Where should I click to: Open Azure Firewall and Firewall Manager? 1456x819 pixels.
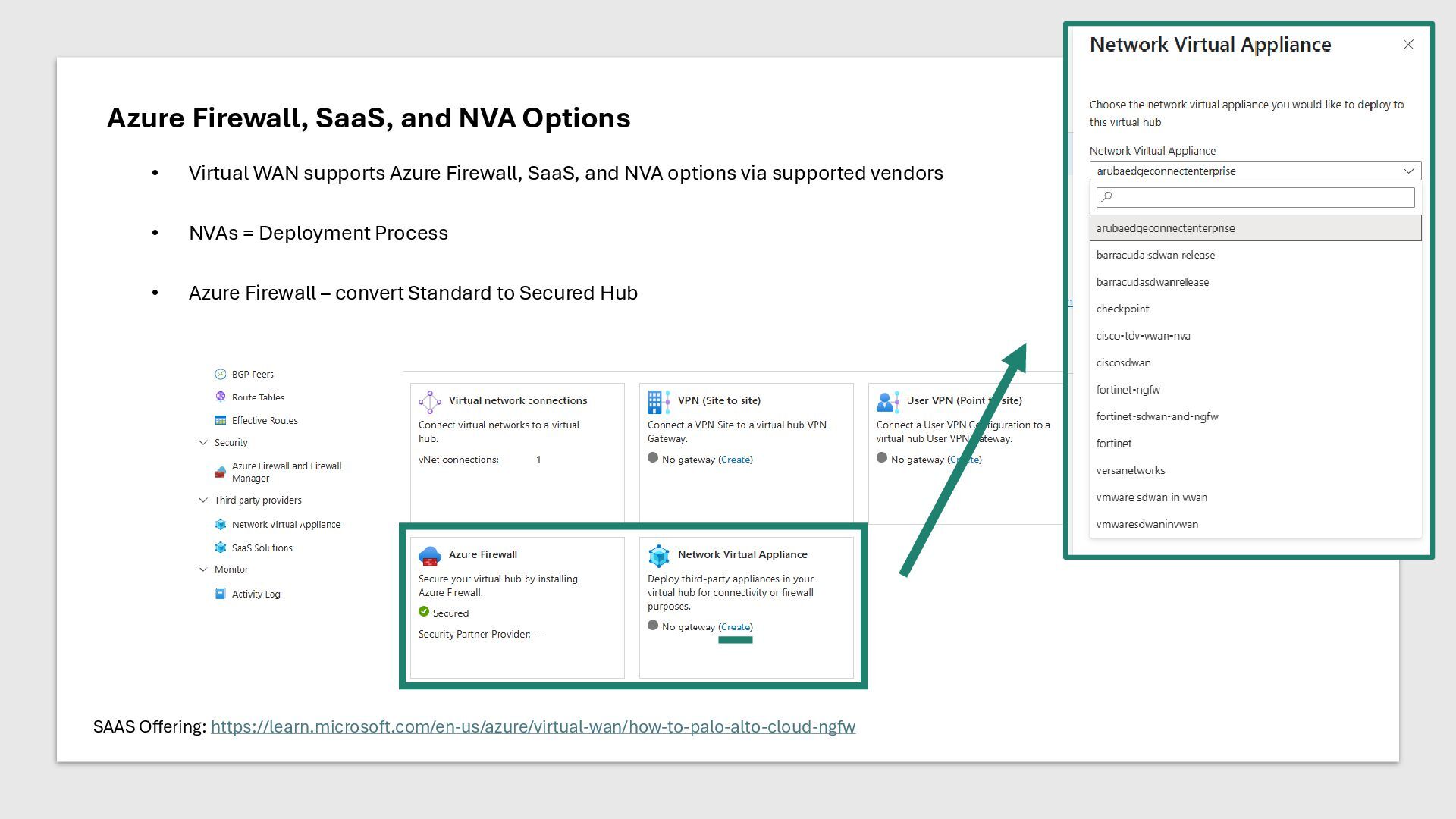tap(287, 472)
